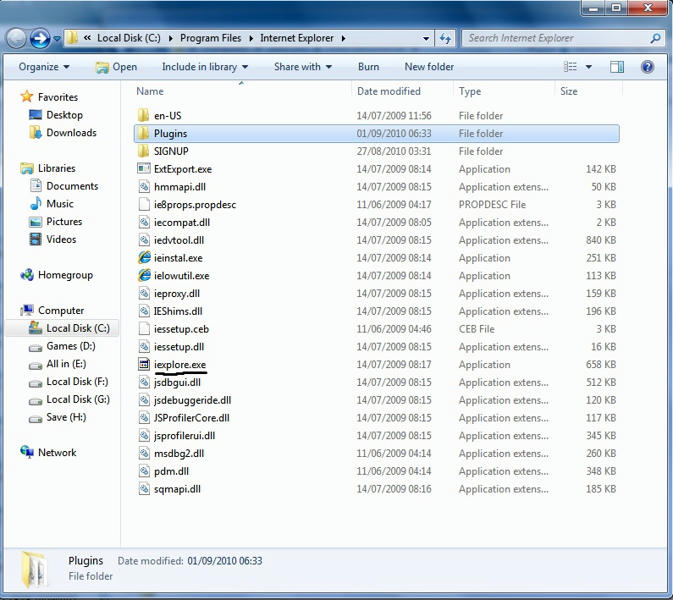Expand the Share with menu
The width and height of the screenshot is (673, 600).
(x=303, y=67)
